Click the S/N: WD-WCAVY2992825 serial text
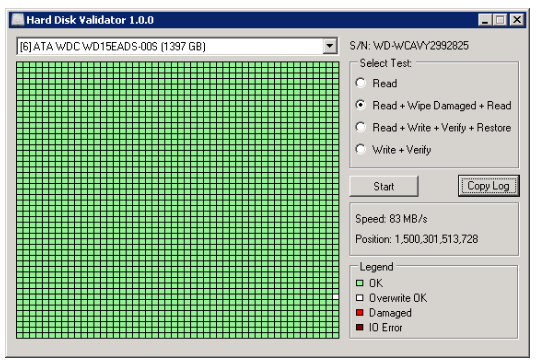Image resolution: width=539 pixels, height=364 pixels. click(x=409, y=46)
